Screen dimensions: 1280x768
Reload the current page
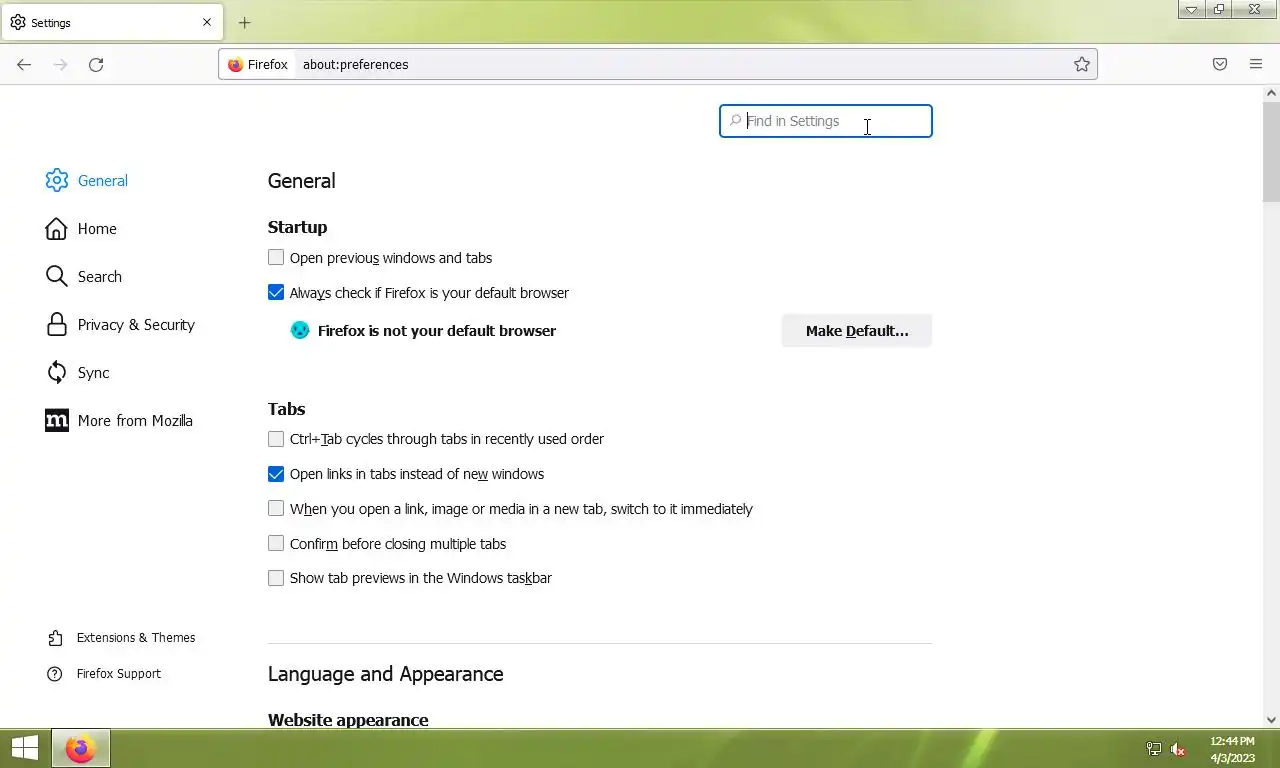pos(96,64)
